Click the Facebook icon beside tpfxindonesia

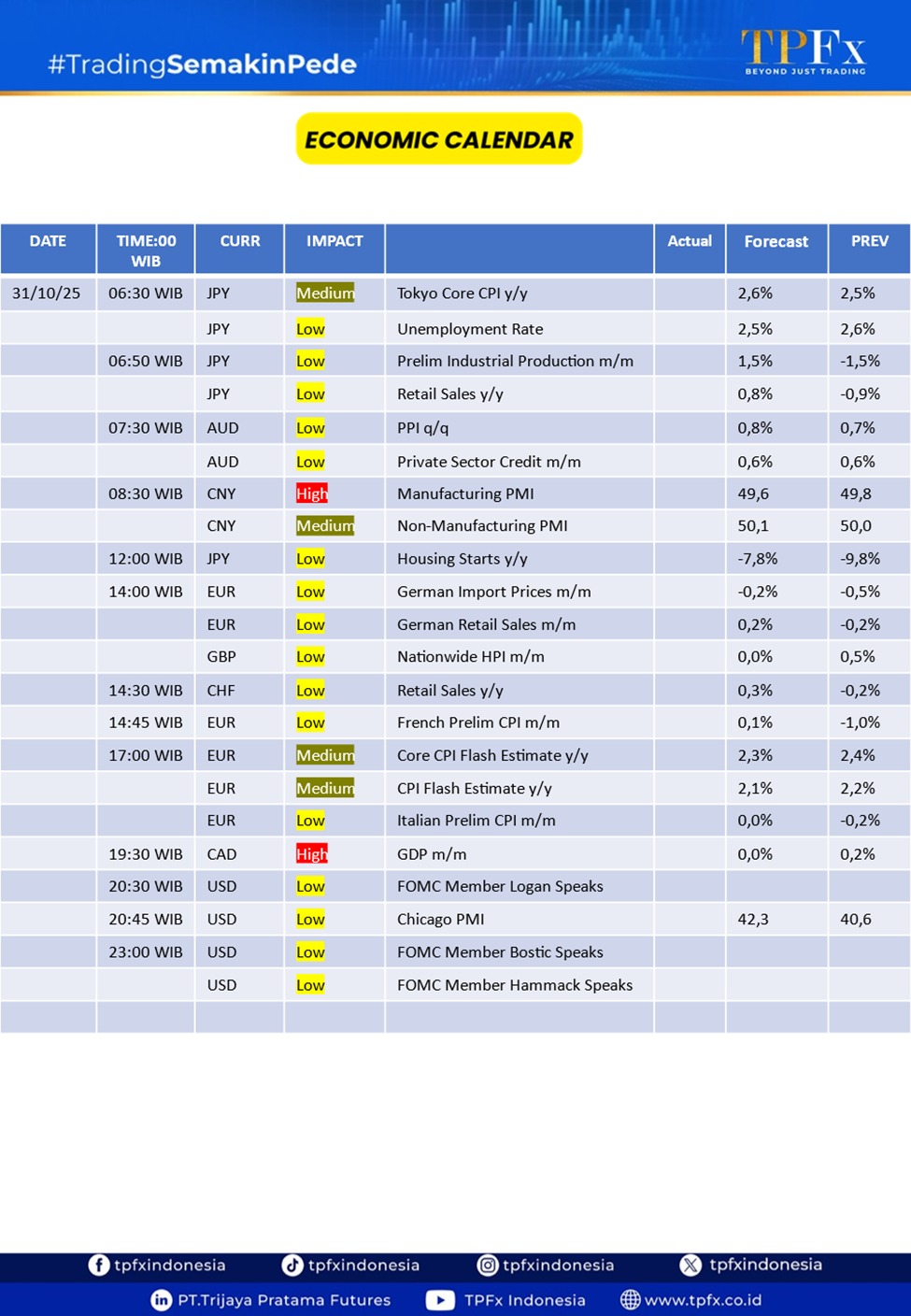coord(99,1266)
